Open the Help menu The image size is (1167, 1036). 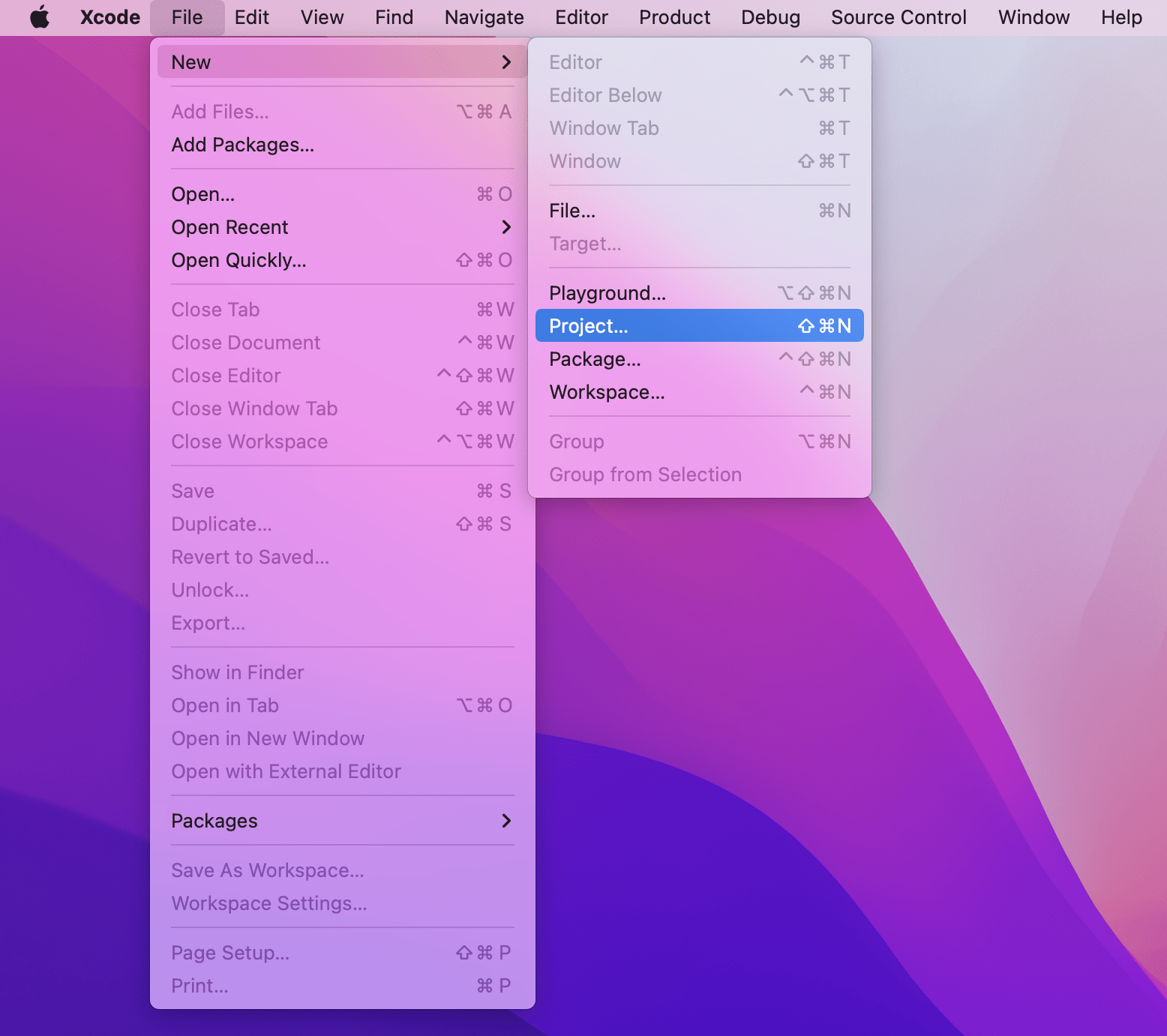pyautogui.click(x=1121, y=17)
